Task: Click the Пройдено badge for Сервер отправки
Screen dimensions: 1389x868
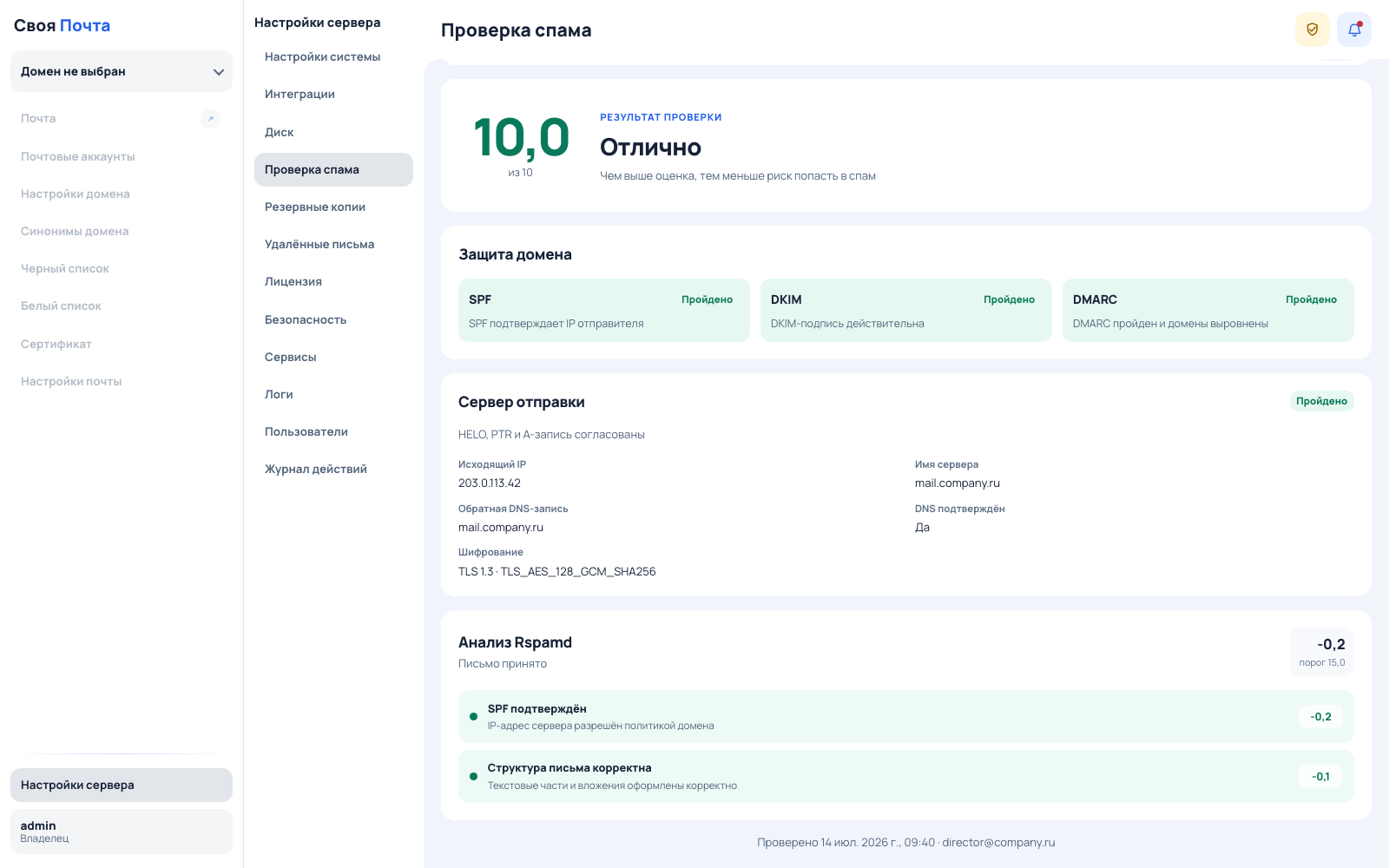Action: coord(1321,401)
